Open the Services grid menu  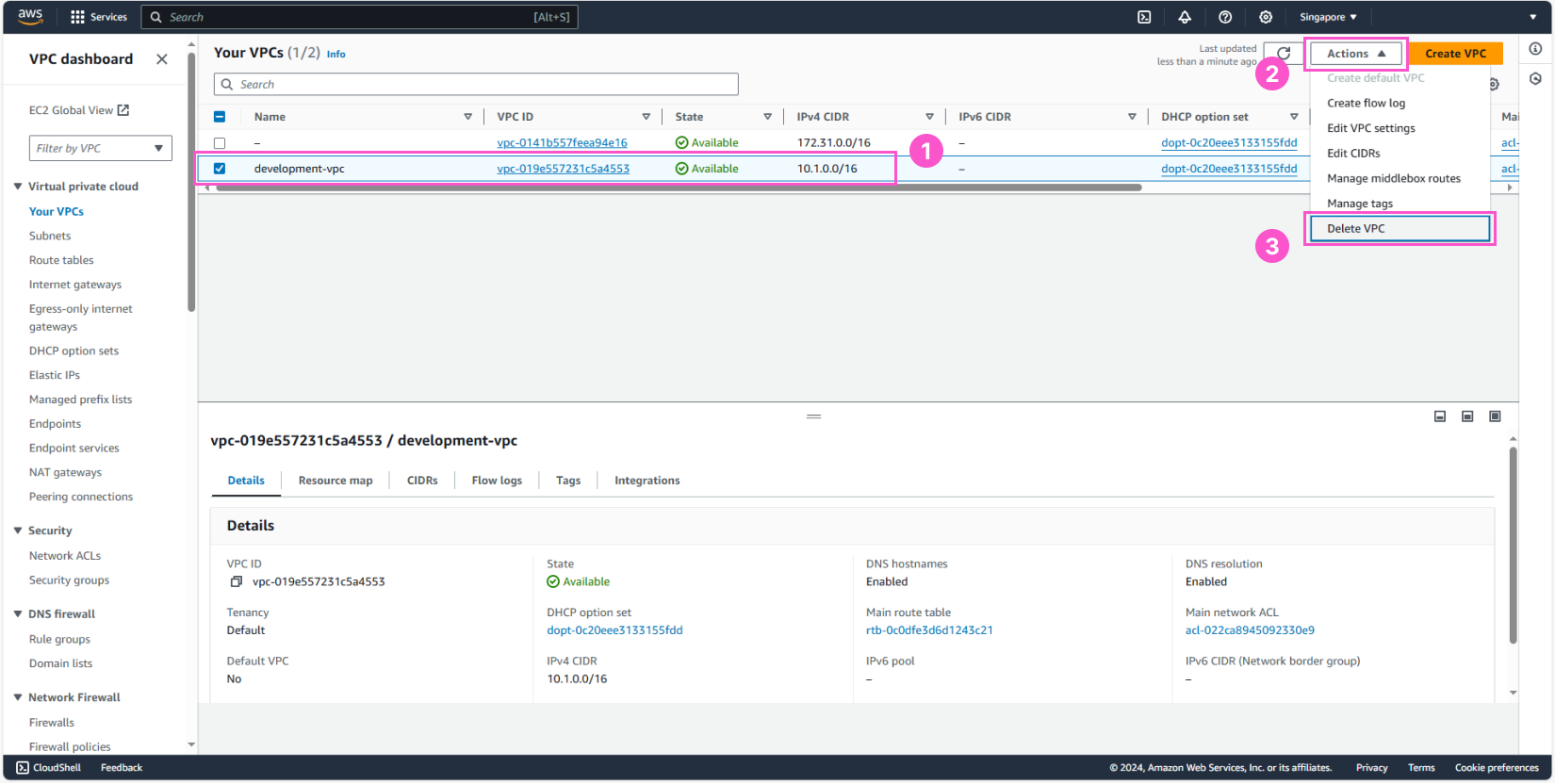pos(99,17)
